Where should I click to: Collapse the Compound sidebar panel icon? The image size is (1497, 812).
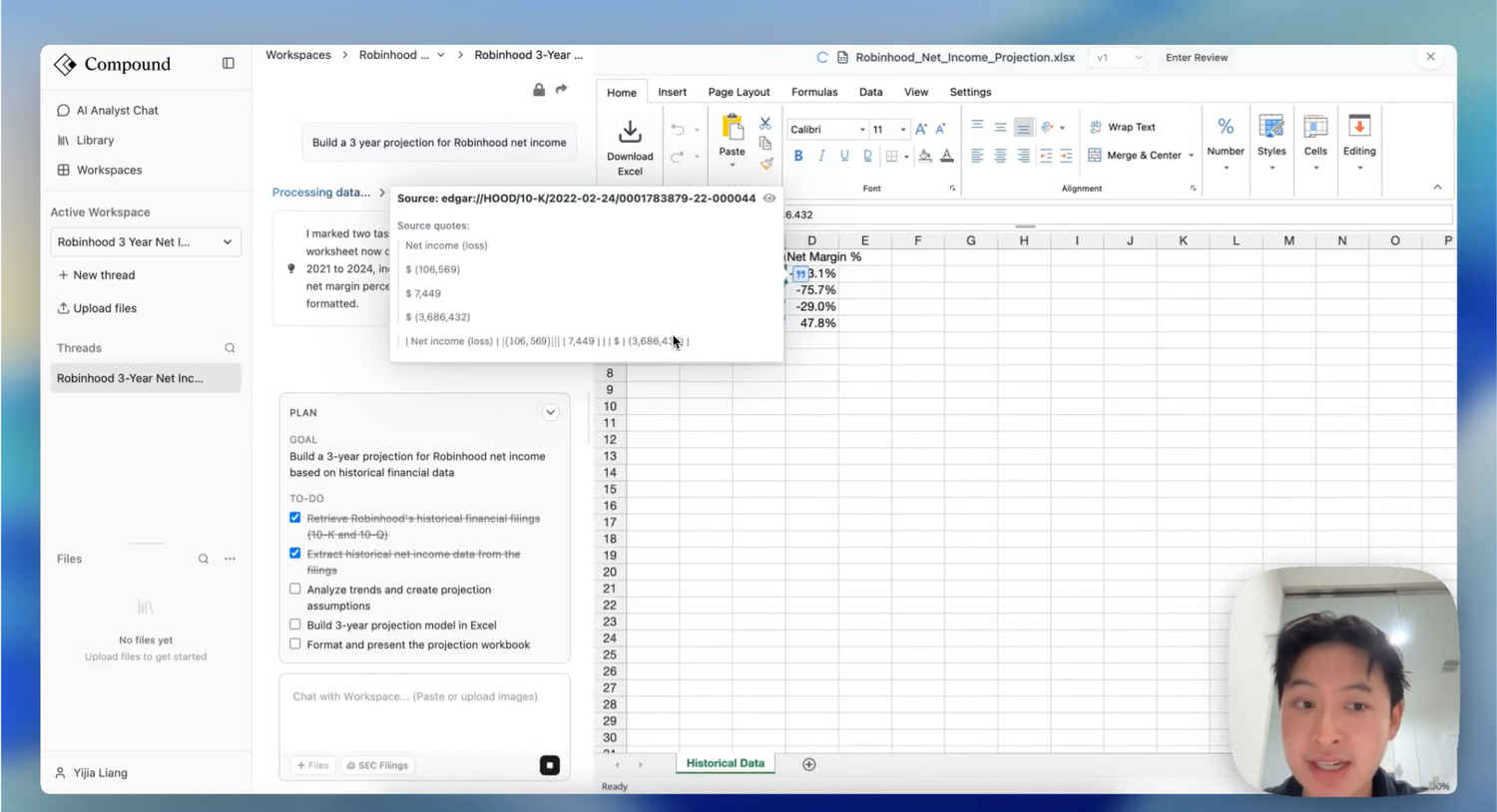229,63
